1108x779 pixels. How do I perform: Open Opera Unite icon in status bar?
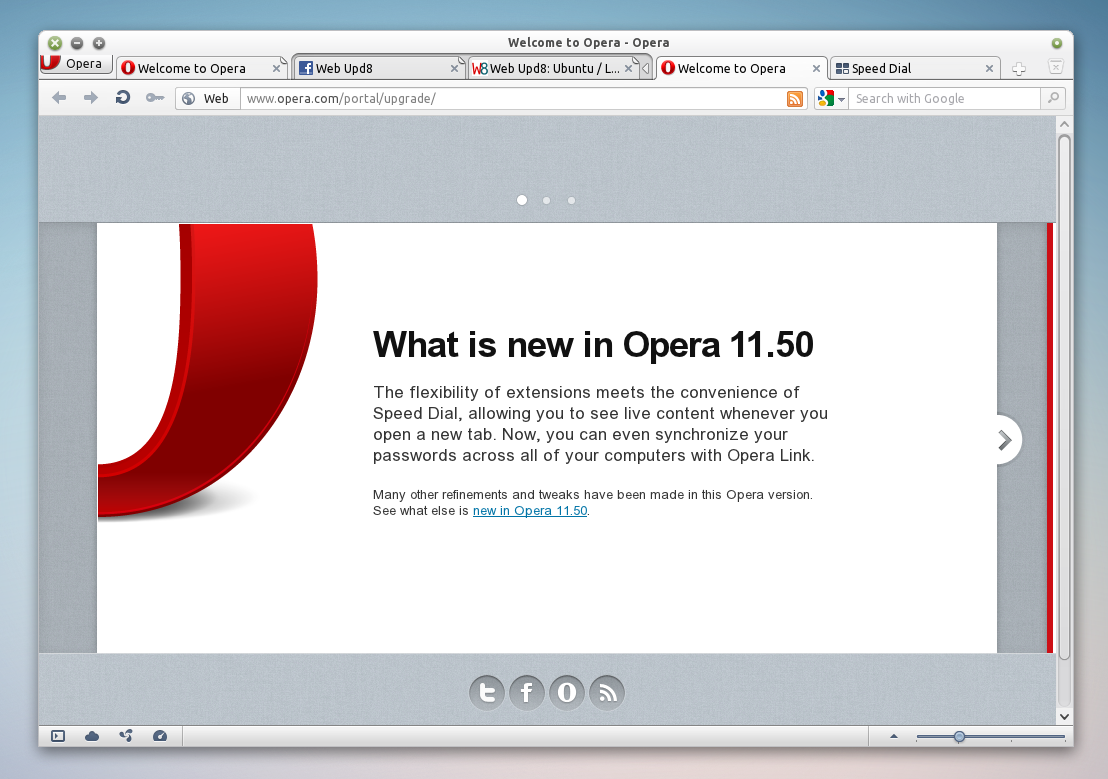[x=126, y=737]
